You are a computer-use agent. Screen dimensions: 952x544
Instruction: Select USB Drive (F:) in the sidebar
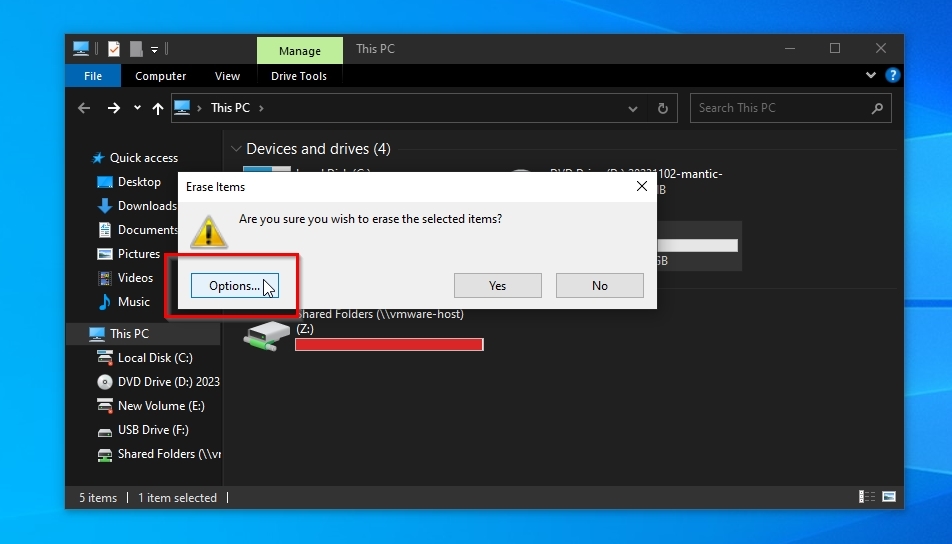click(x=153, y=430)
